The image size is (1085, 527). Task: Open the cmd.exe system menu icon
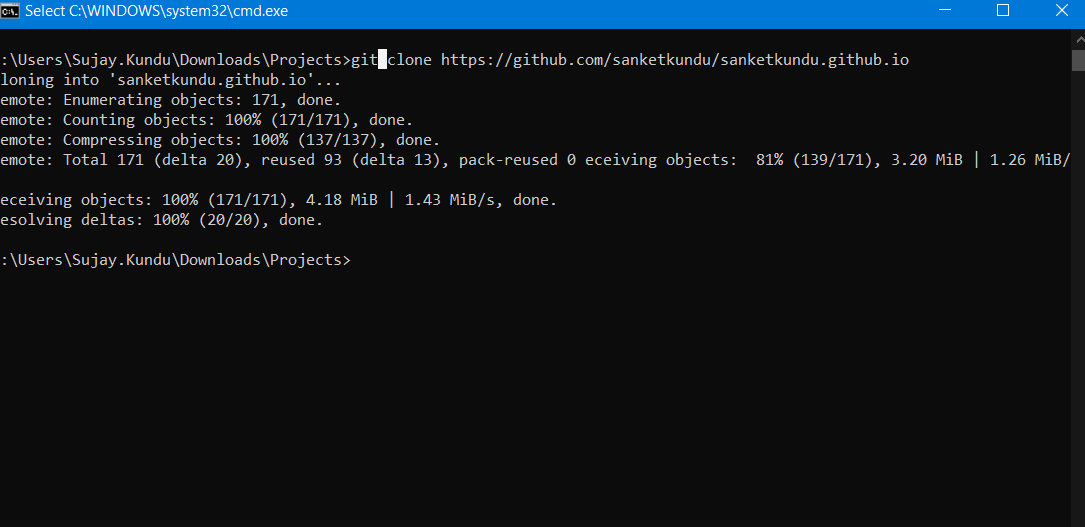[x=11, y=11]
